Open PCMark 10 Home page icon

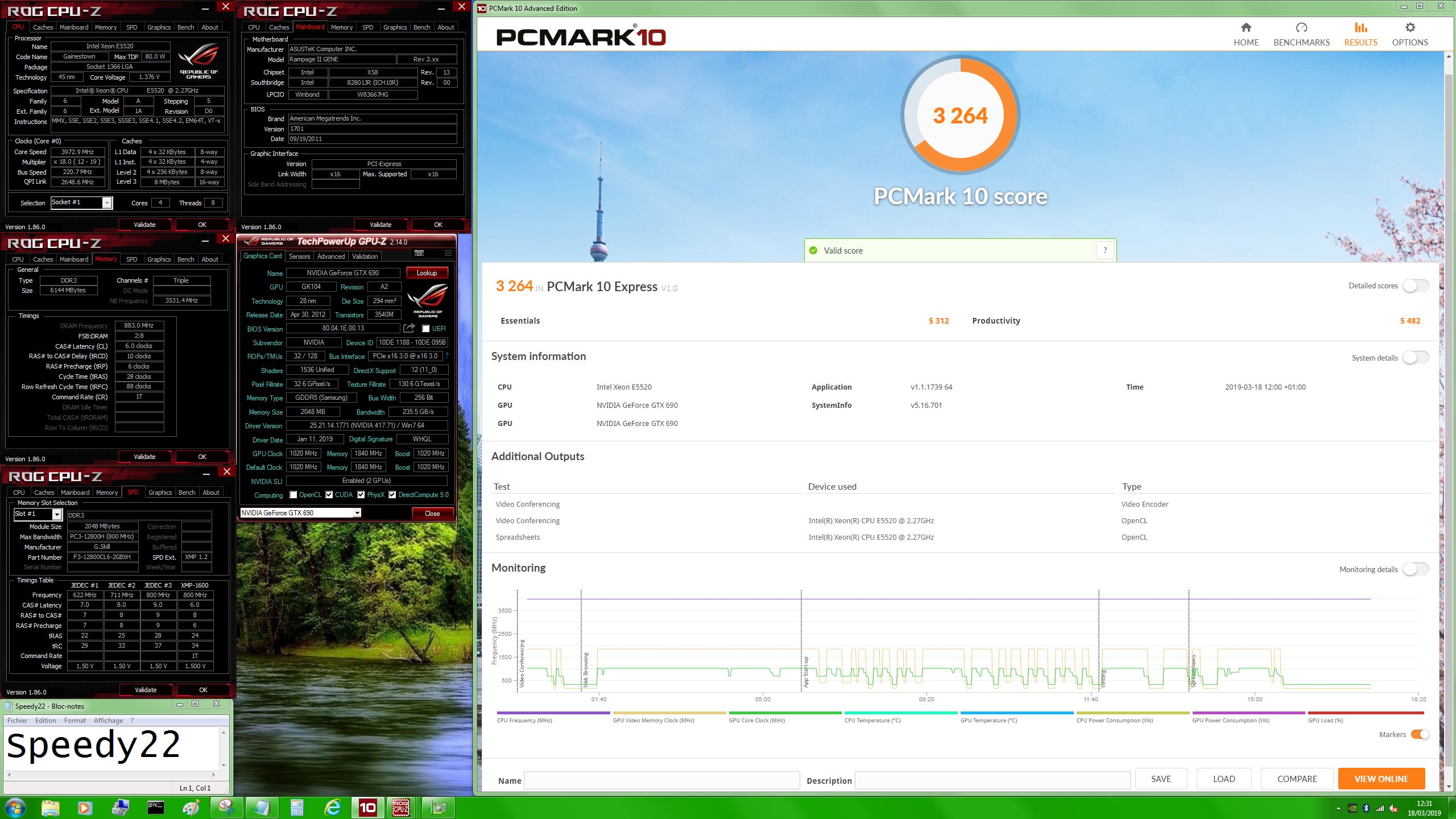1246,28
